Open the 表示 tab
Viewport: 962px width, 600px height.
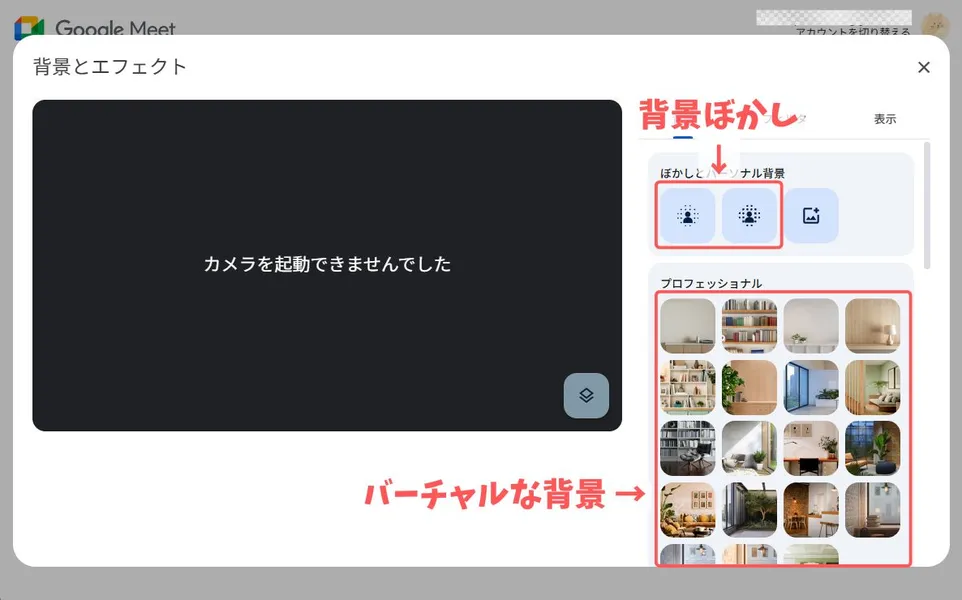(885, 119)
